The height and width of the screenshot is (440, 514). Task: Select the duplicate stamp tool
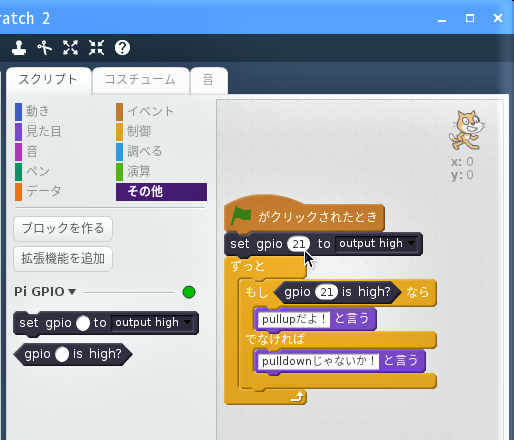point(19,48)
